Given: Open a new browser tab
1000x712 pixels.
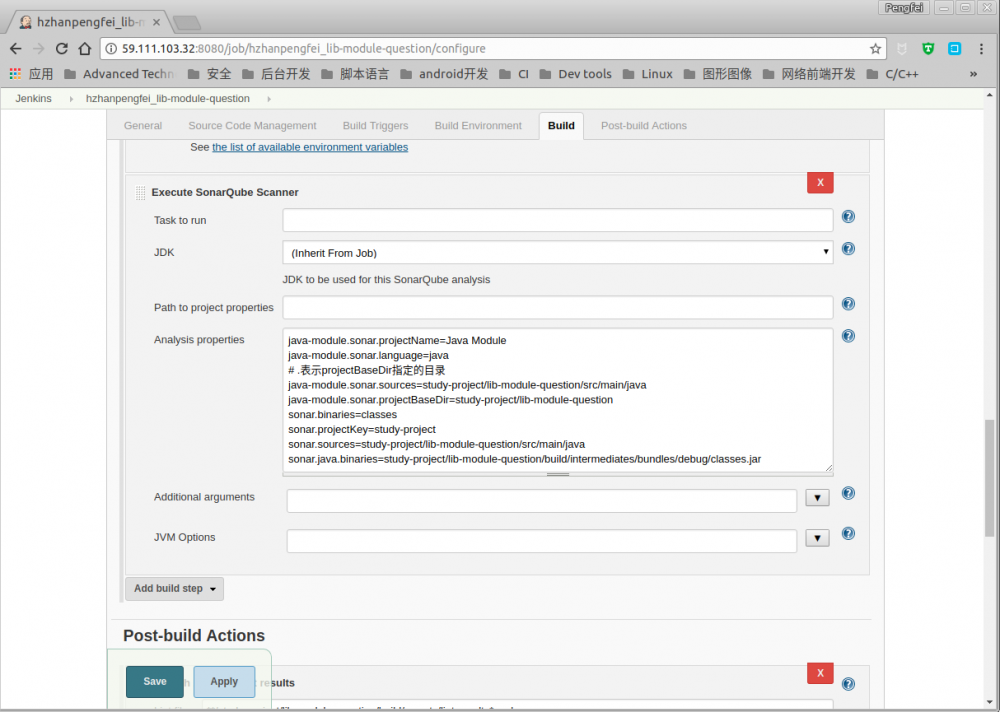Looking at the screenshot, I should point(187,23).
